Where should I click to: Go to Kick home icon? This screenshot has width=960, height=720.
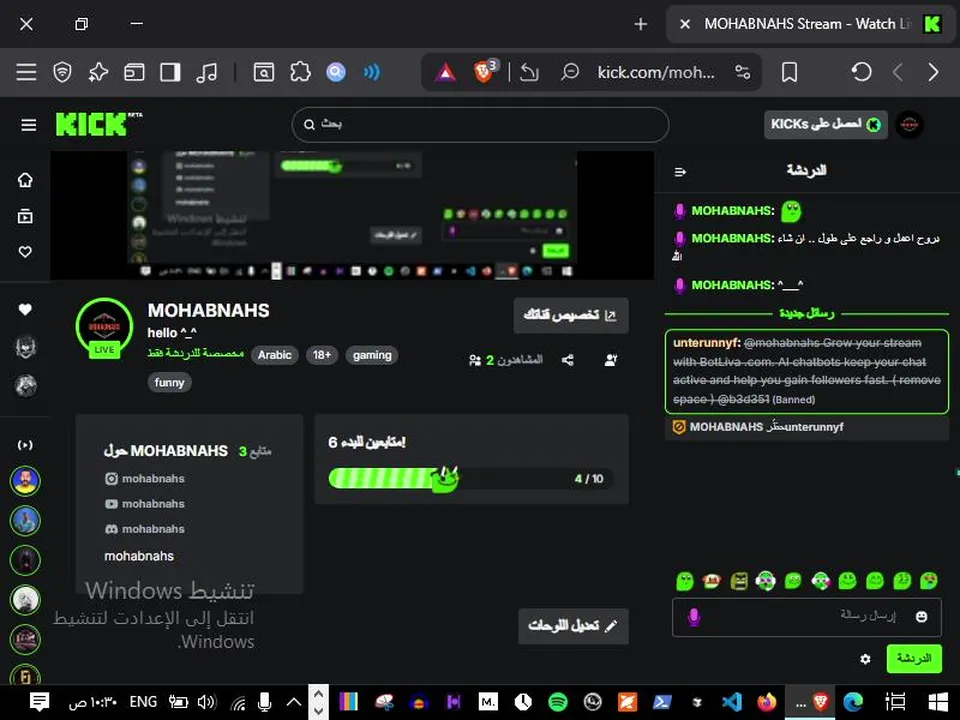(25, 180)
